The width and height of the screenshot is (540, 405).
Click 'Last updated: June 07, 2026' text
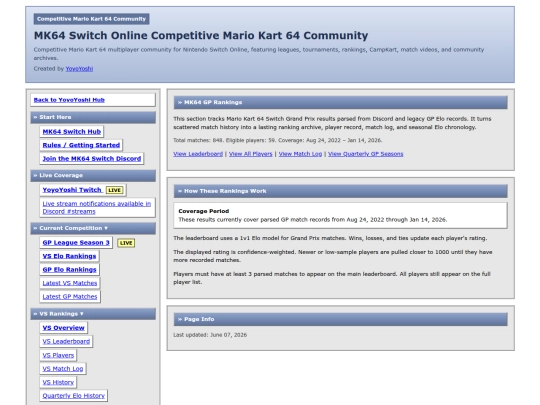click(210, 335)
